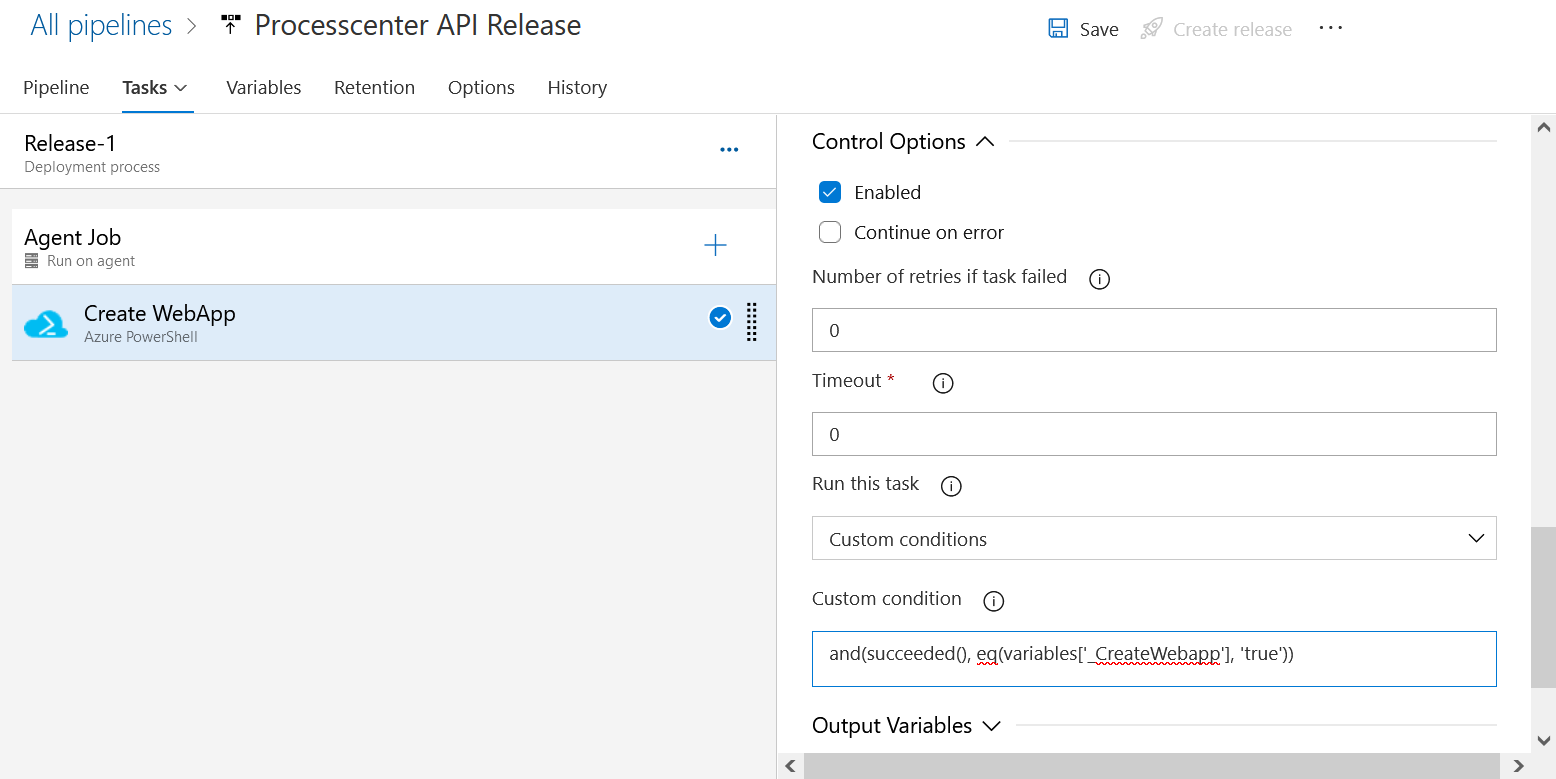Select the Release-1 deployment process
1556x779 pixels.
[388, 152]
